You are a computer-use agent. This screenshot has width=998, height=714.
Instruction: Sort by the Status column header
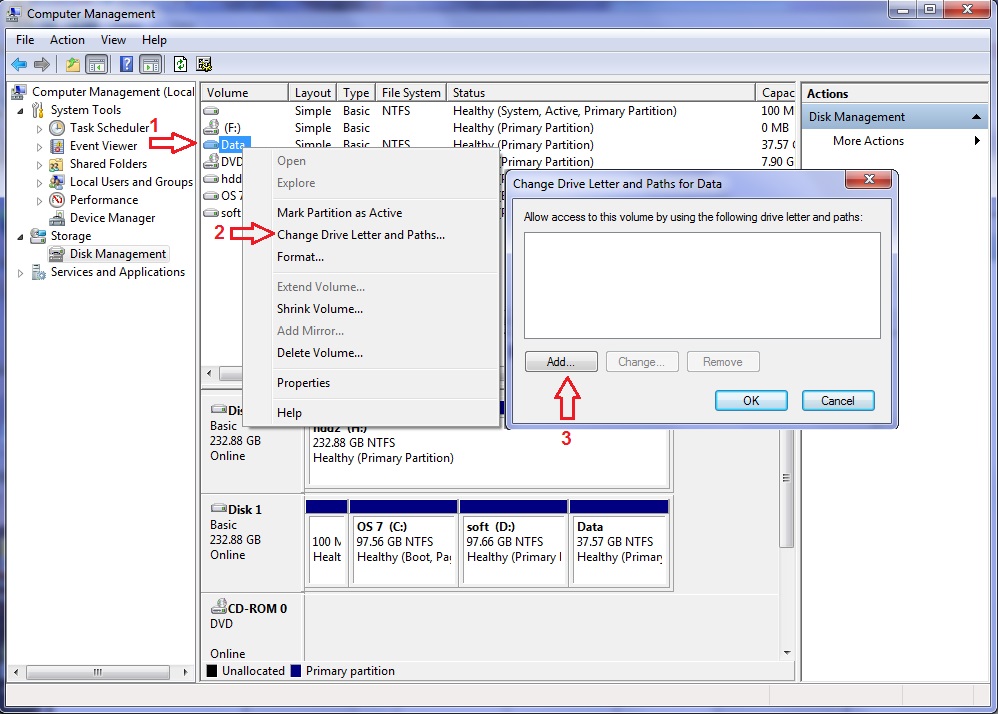(600, 93)
